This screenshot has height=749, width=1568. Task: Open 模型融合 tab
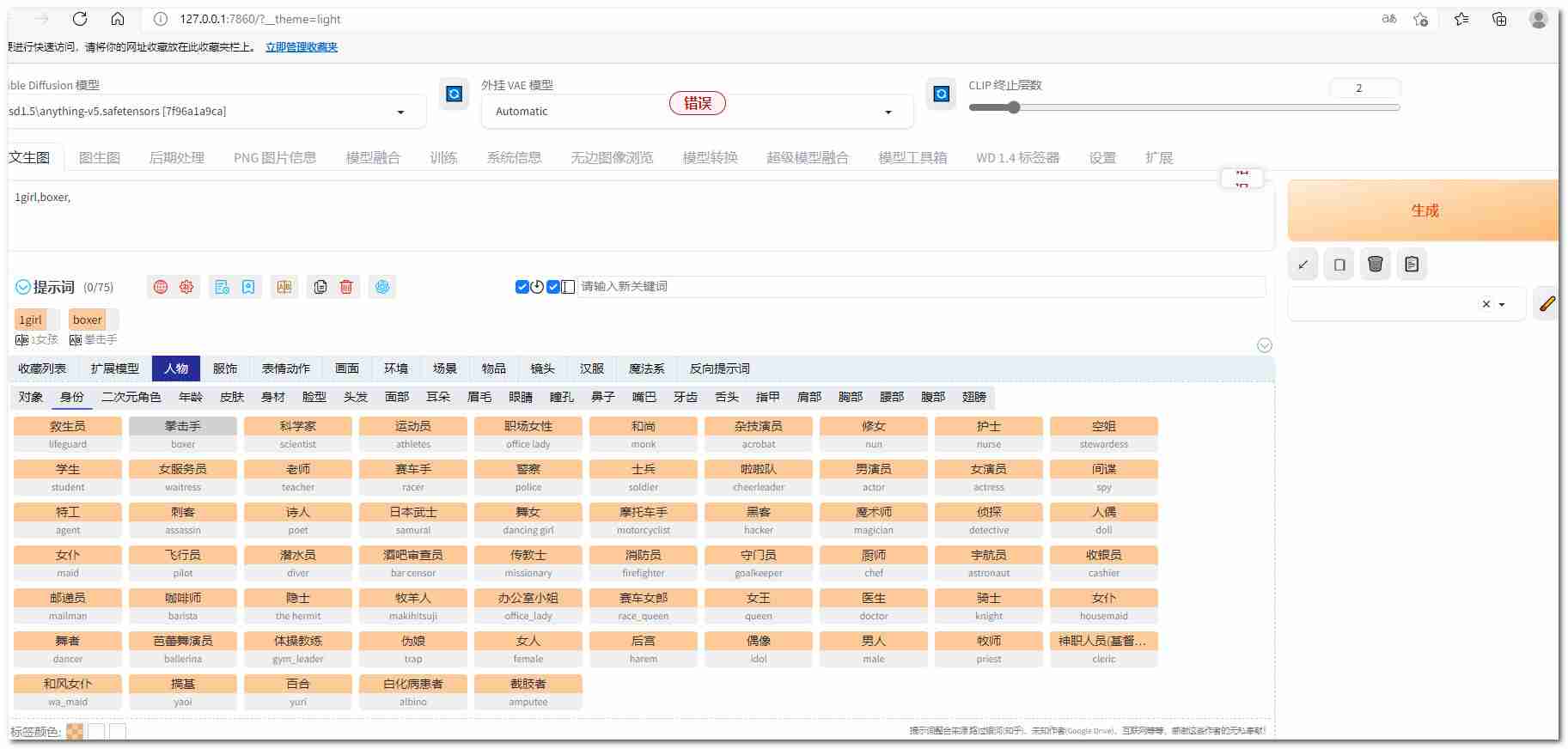(x=373, y=157)
